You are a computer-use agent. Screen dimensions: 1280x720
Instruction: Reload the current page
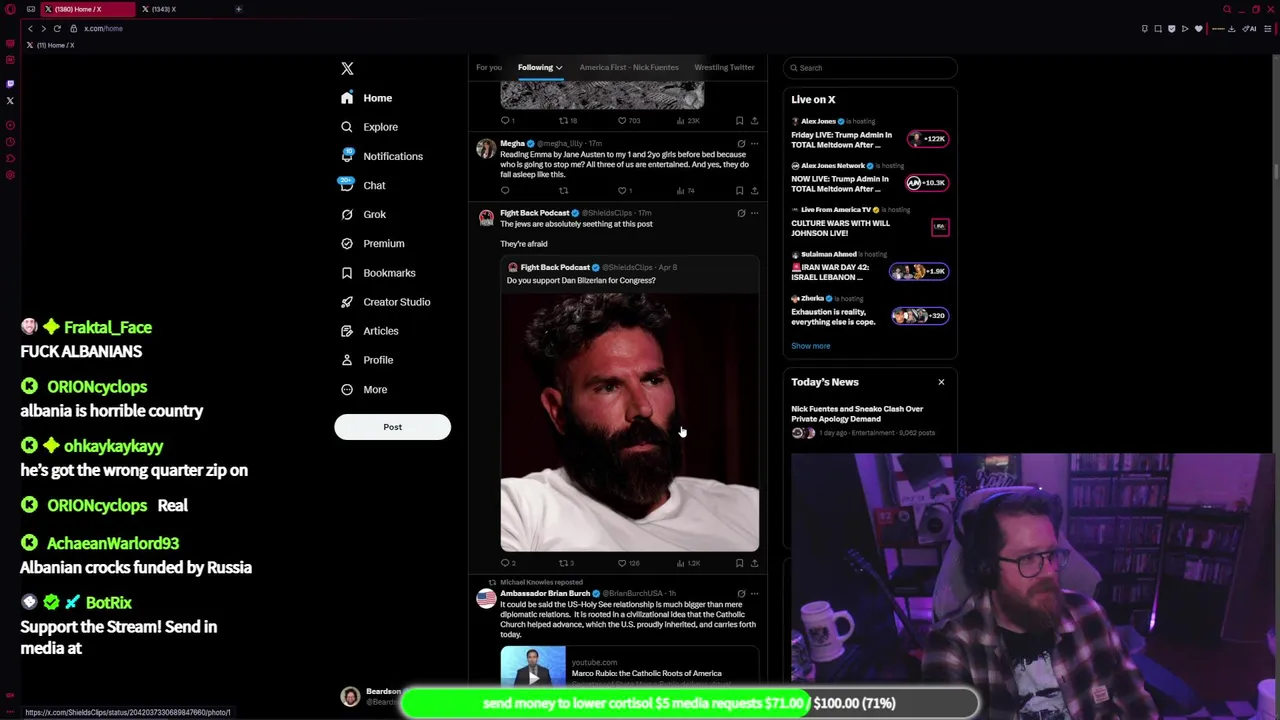[57, 28]
